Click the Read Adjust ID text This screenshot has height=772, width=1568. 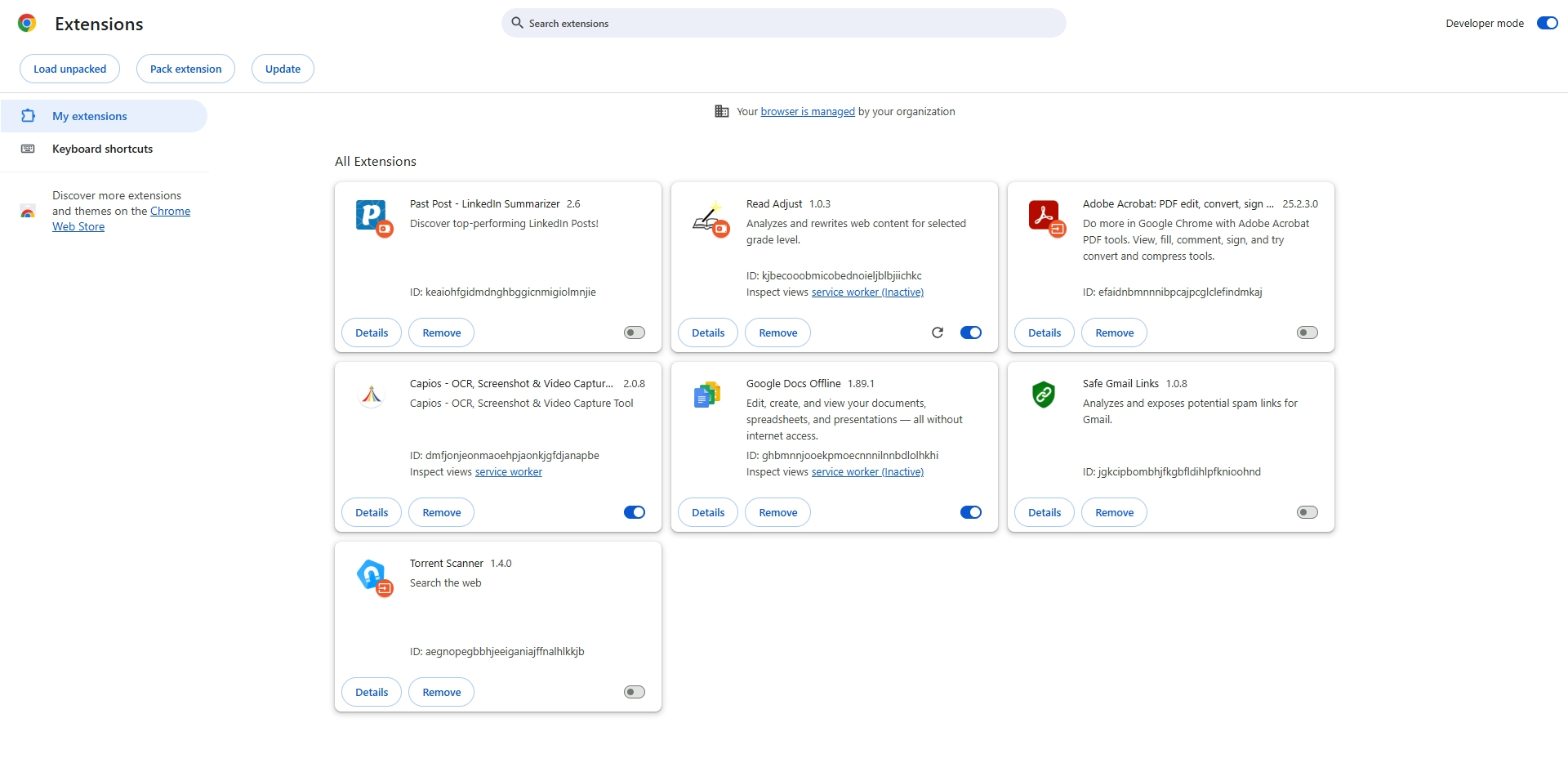click(834, 276)
